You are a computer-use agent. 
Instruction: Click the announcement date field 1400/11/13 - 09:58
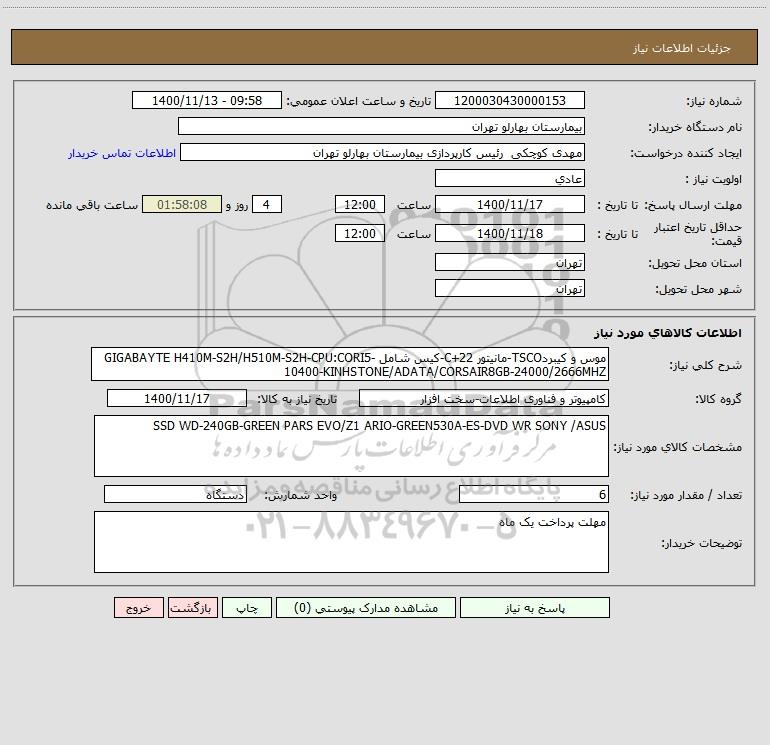(207, 101)
